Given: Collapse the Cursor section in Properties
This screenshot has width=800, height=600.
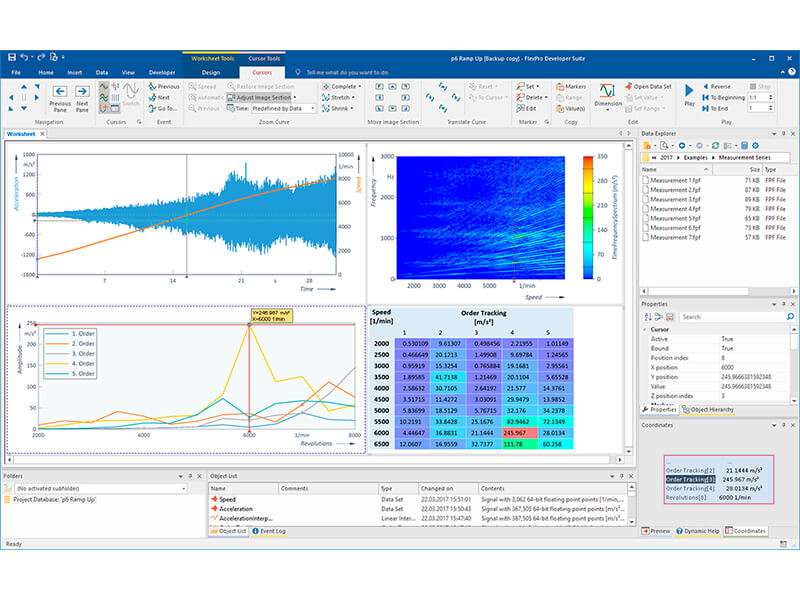Looking at the screenshot, I should (645, 330).
